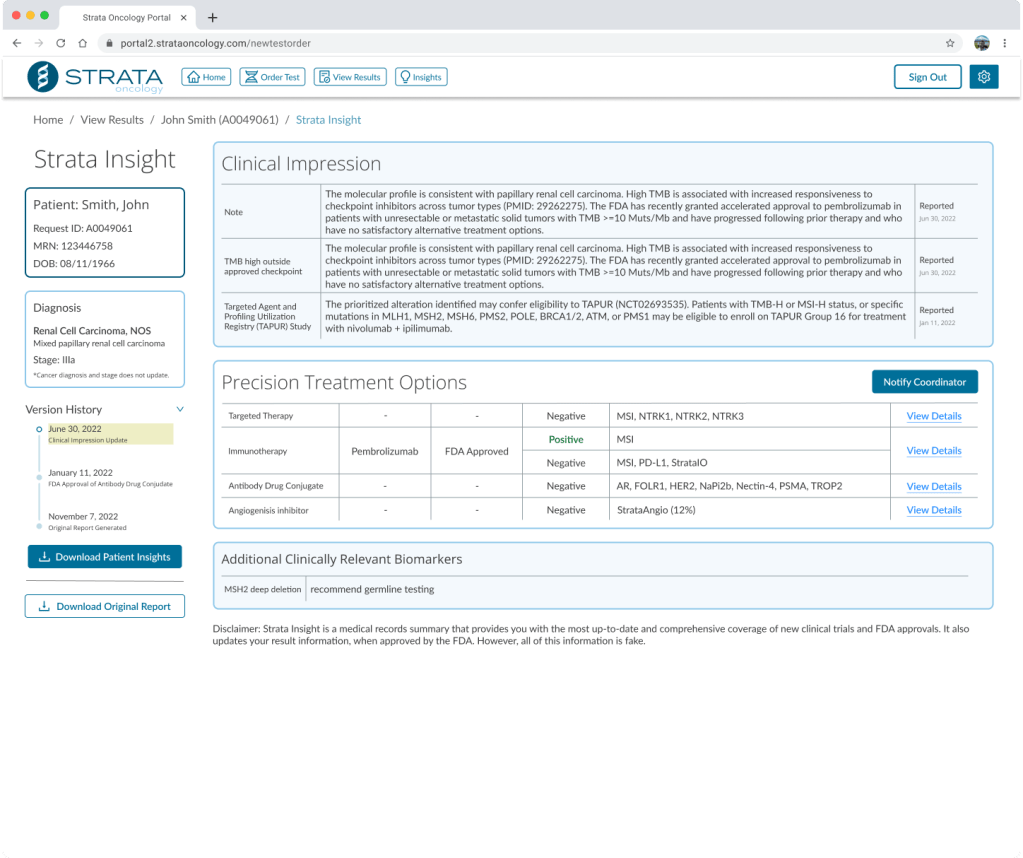
Task: Open the View Results nav item
Action: (349, 77)
